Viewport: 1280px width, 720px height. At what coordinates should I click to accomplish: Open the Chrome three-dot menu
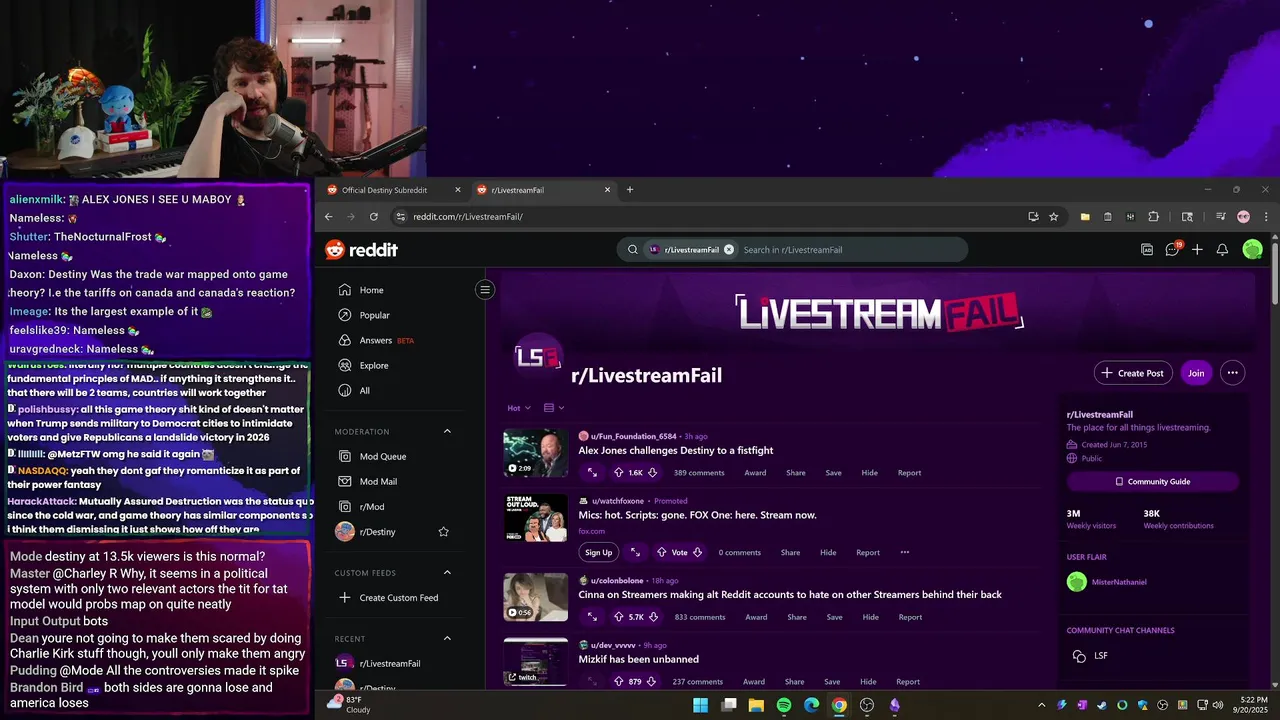click(1266, 216)
